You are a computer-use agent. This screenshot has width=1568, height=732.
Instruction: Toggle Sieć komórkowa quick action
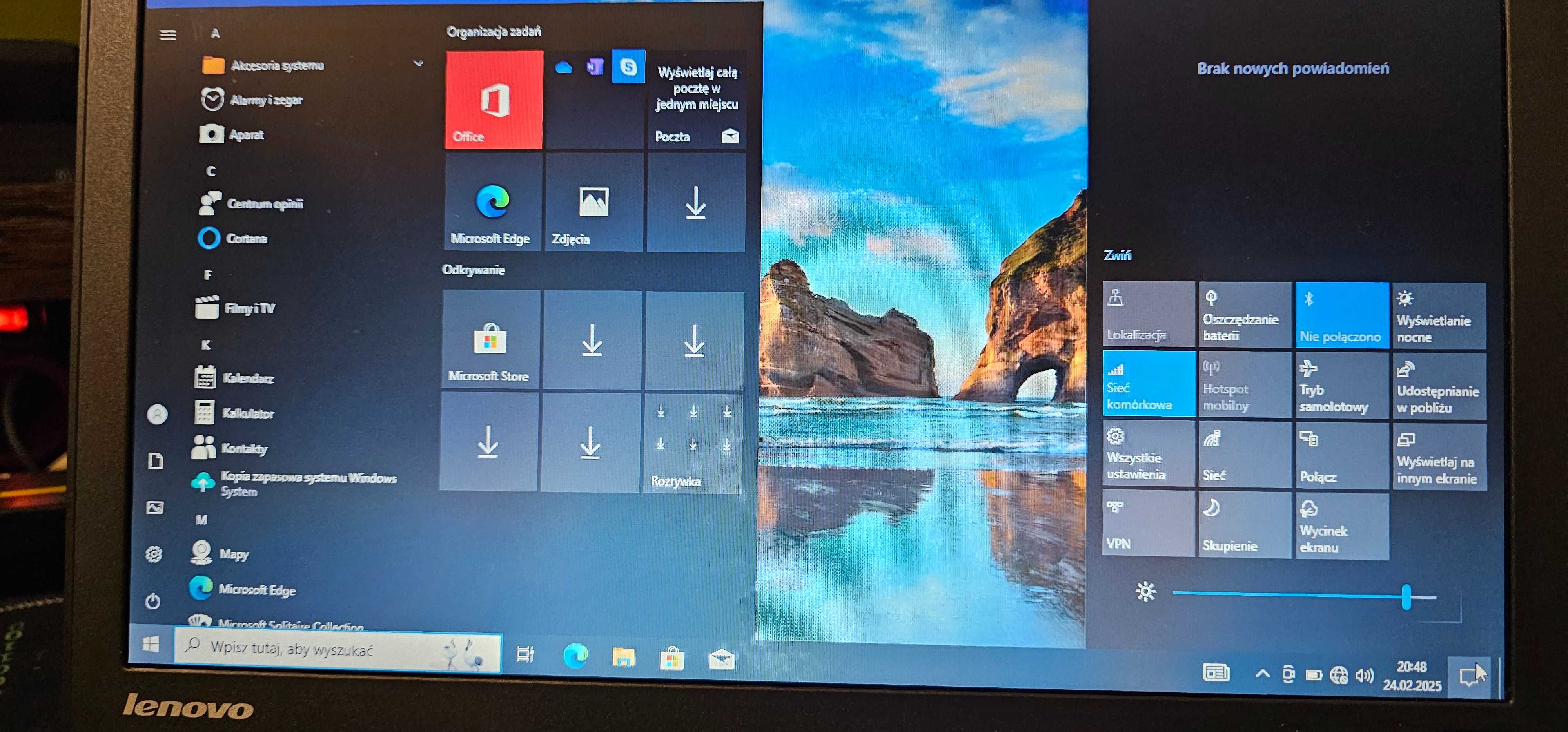pos(1149,383)
